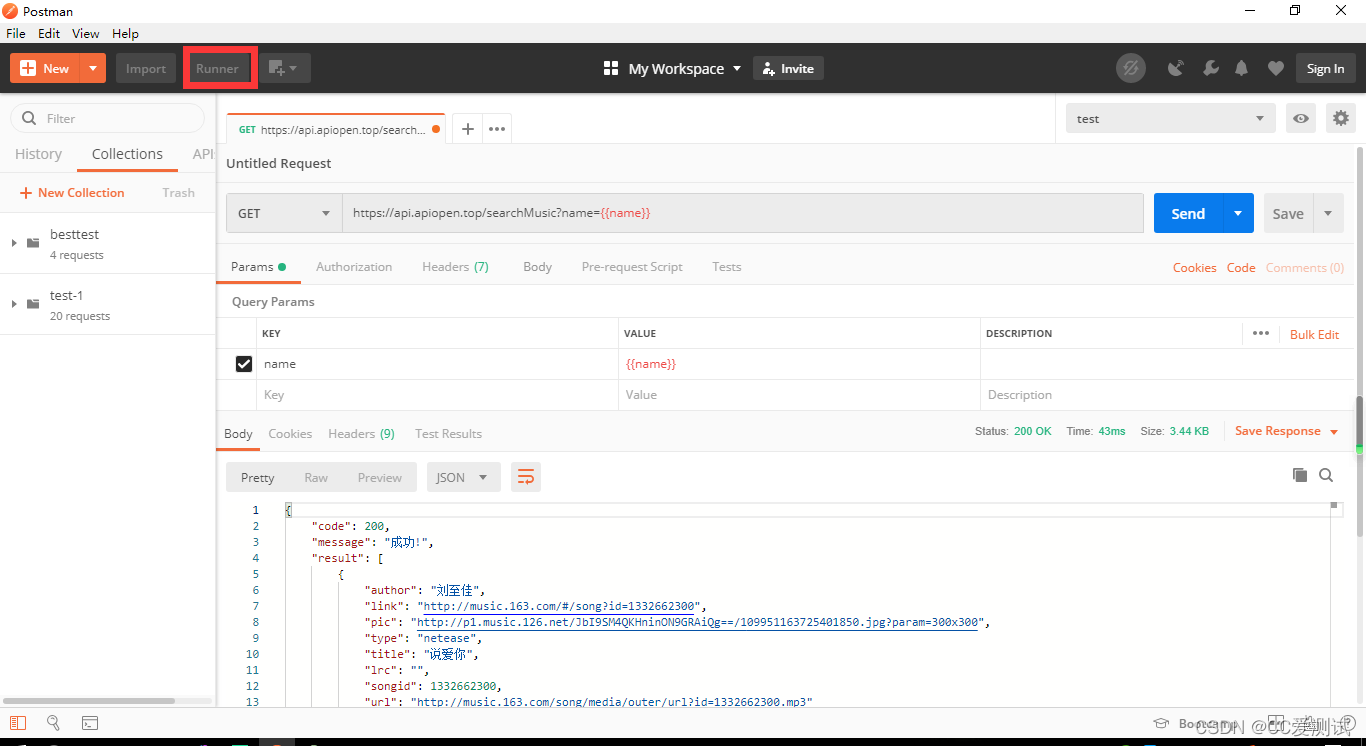Click the sync offline status icon
This screenshot has width=1366, height=746.
click(1131, 68)
